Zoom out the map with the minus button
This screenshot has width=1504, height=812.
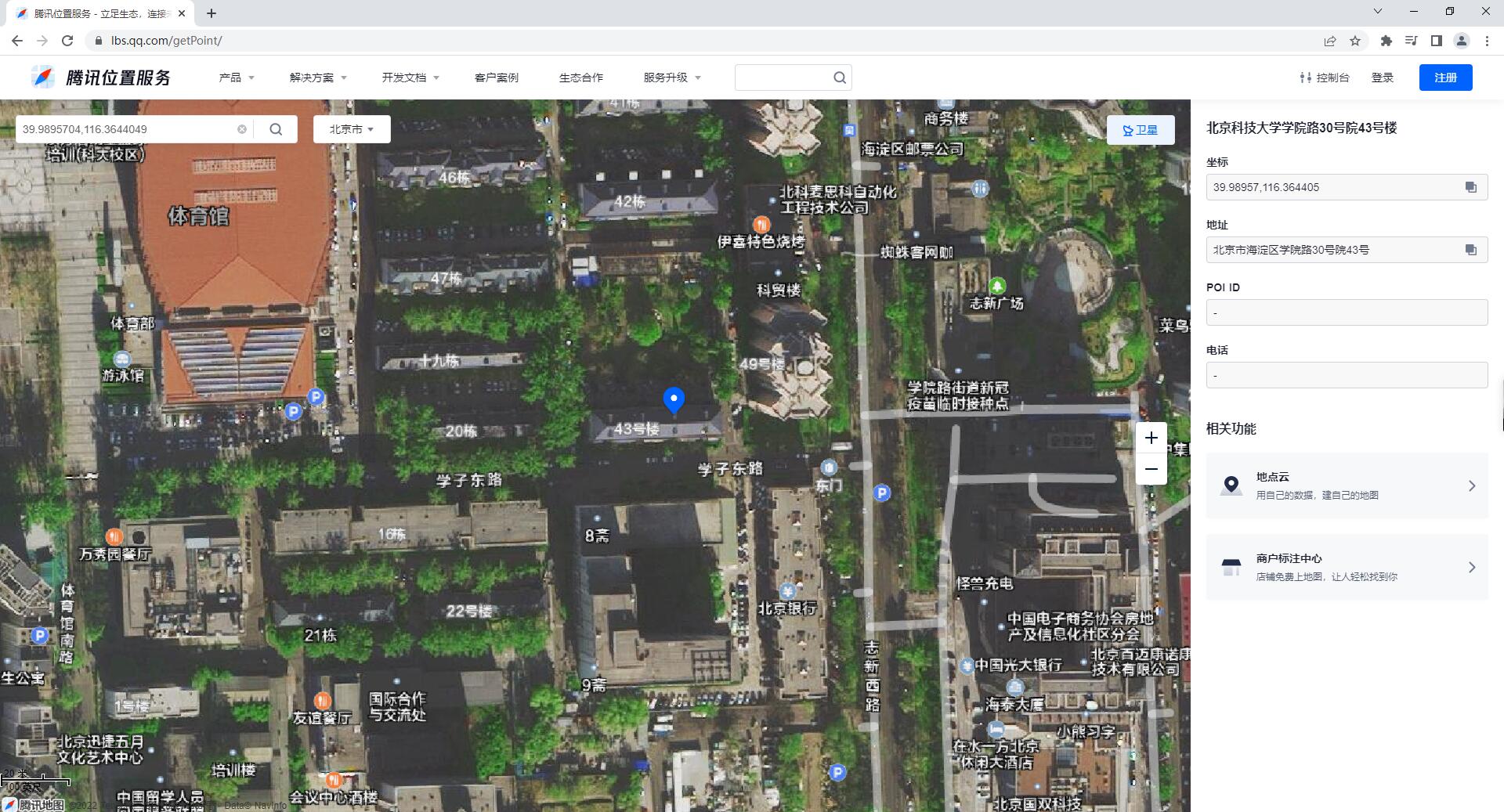point(1151,469)
